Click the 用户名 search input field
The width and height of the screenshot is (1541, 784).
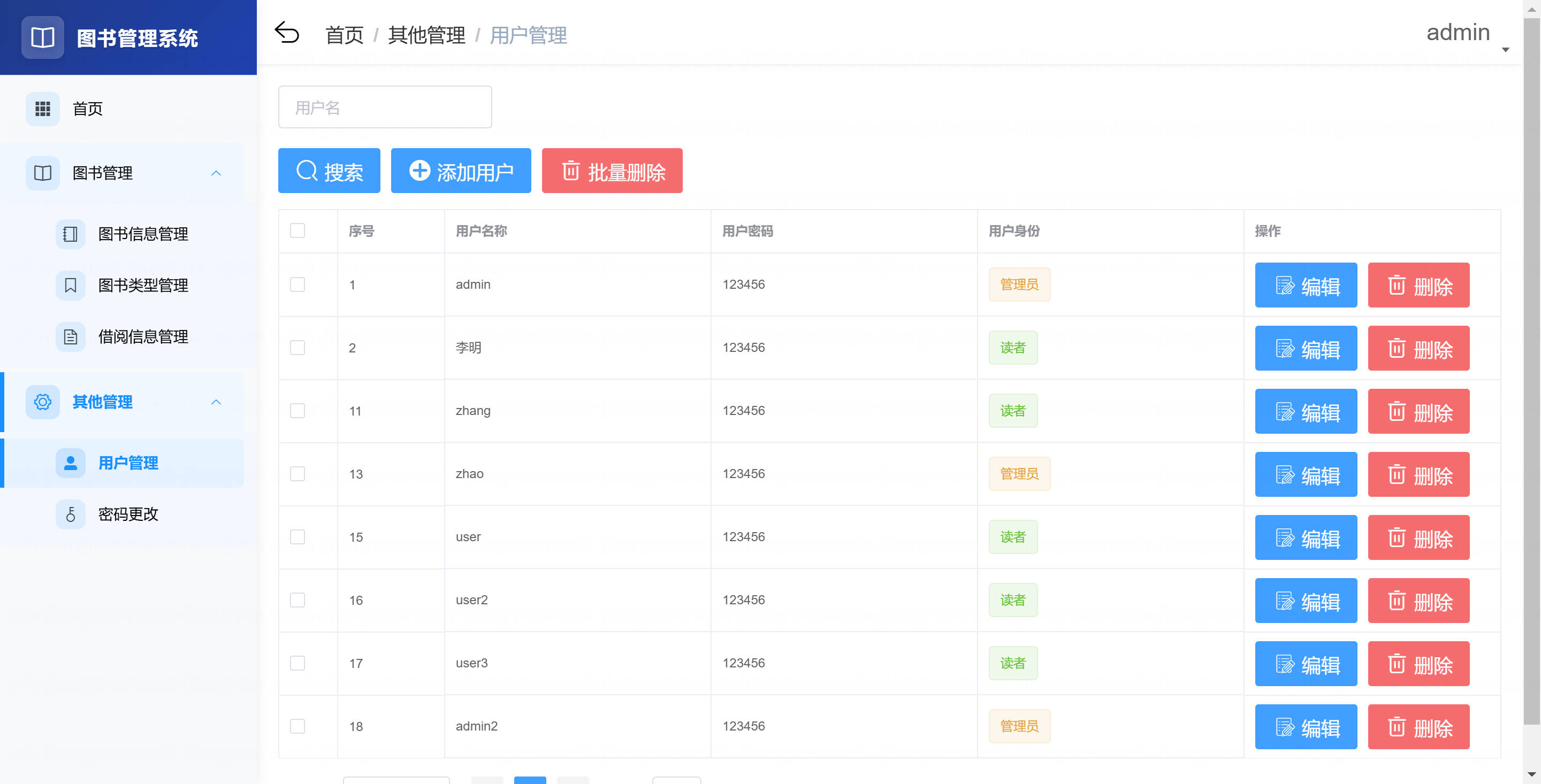(385, 107)
